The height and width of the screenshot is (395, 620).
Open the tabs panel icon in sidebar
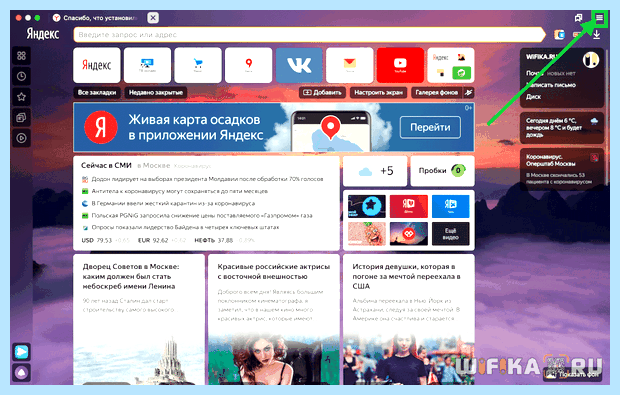(21, 117)
